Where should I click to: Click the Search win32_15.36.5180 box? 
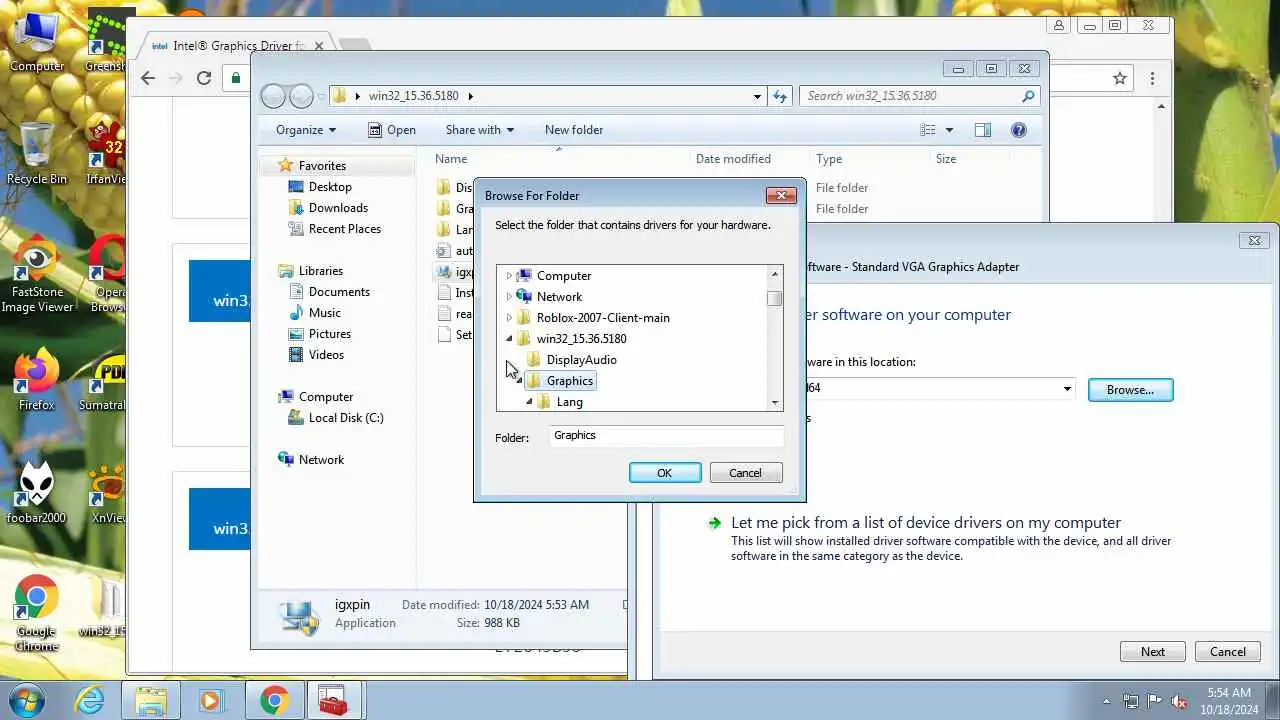click(920, 96)
